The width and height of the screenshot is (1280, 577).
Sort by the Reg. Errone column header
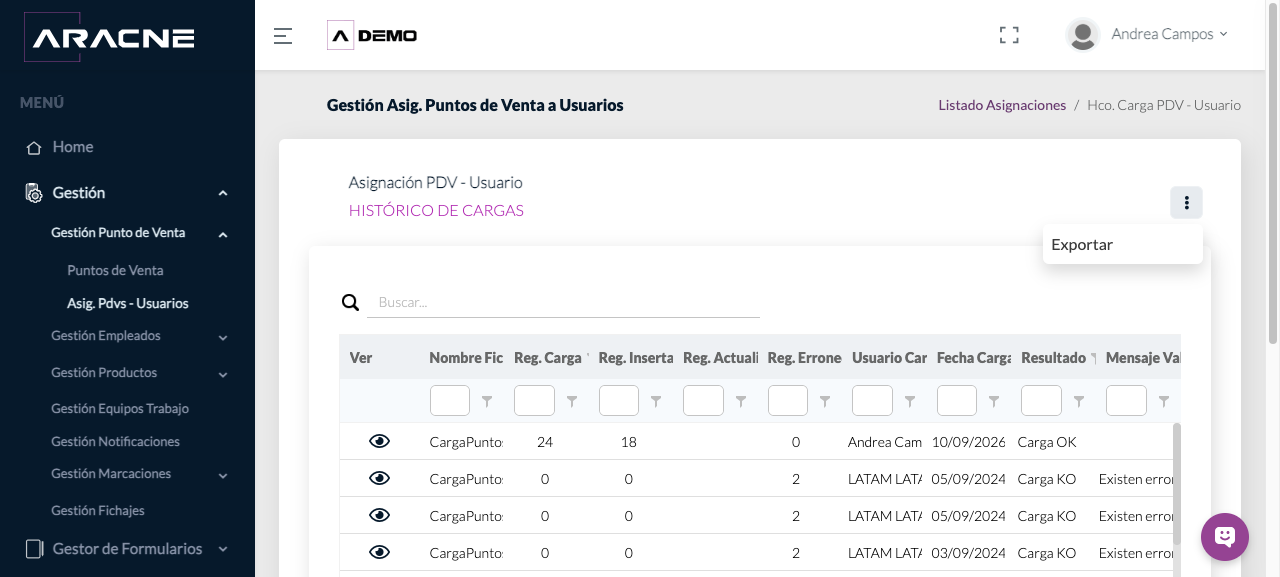tap(804, 358)
